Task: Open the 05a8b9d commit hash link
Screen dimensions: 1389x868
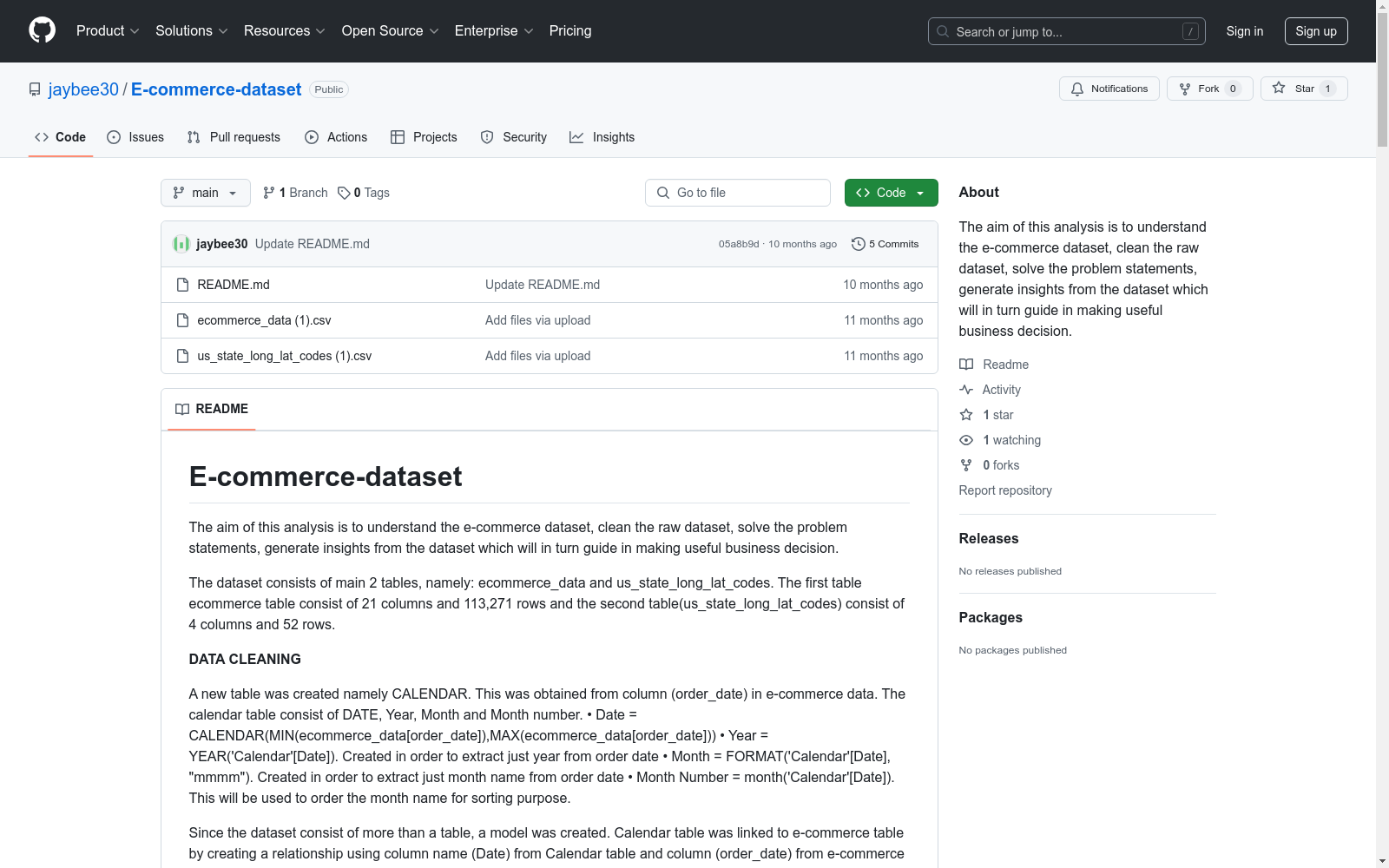Action: tap(739, 244)
